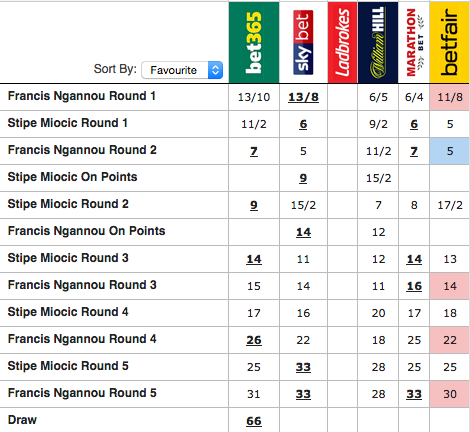
Task: Click the betfair bookmaker logo
Action: click(x=449, y=42)
